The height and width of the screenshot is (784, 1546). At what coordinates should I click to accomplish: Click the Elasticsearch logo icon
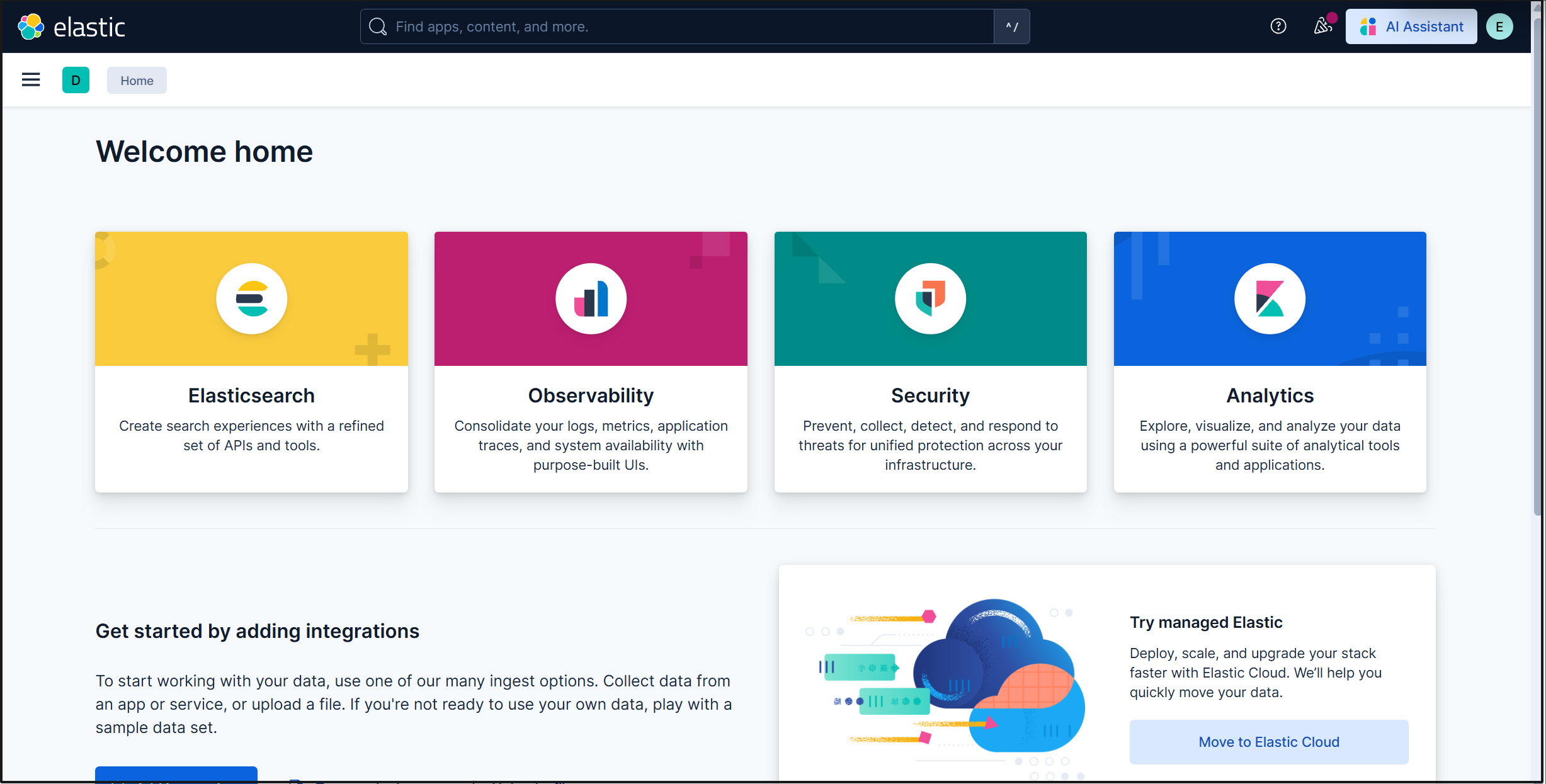[x=251, y=298]
